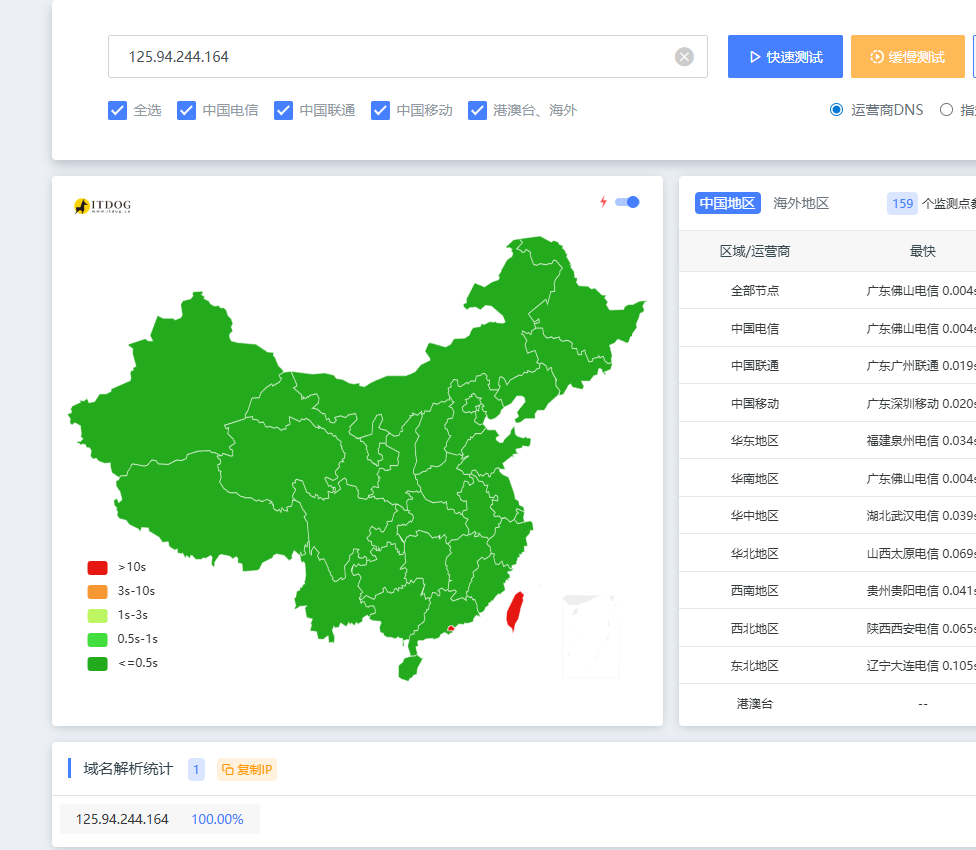The width and height of the screenshot is (976, 850).
Task: Click the 广东广州联通 fastest value
Action: [x=921, y=365]
